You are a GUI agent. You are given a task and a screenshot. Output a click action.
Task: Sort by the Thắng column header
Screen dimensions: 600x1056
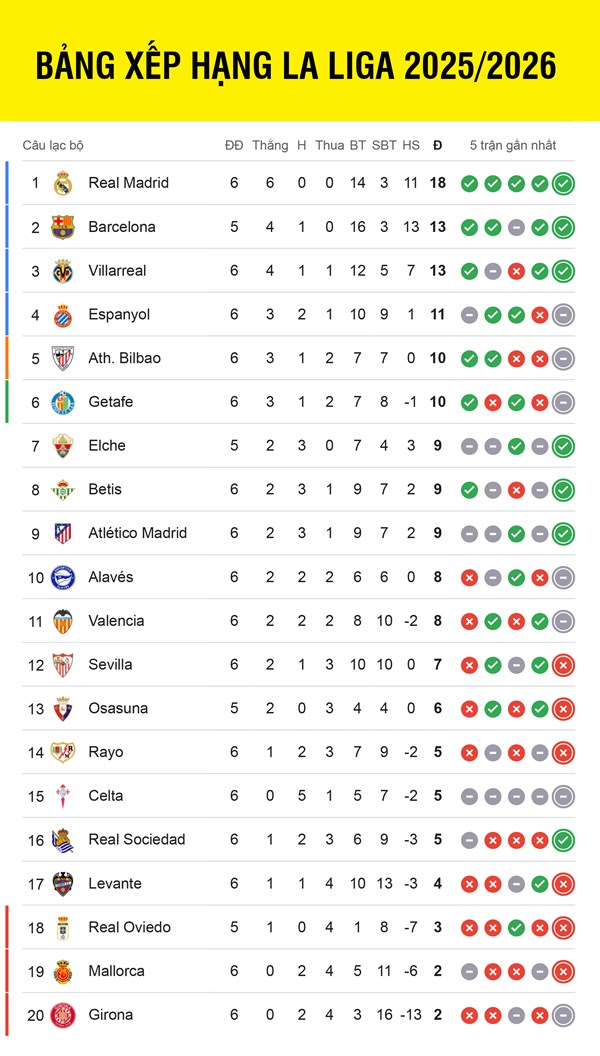tap(270, 145)
